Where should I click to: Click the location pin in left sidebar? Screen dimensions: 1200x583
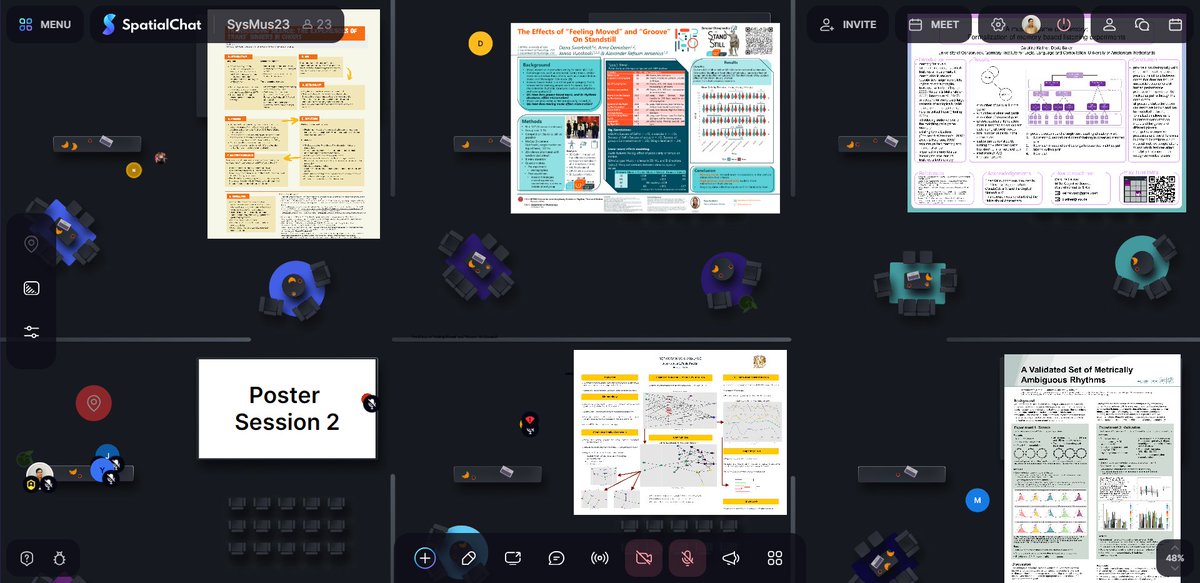pos(31,244)
